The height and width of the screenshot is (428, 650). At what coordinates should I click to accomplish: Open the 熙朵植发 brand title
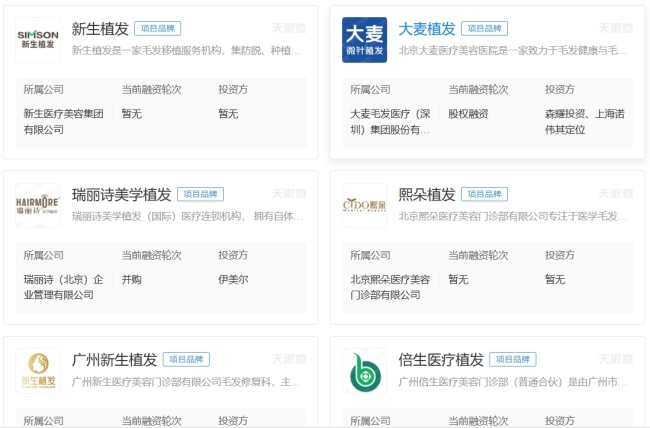click(427, 194)
